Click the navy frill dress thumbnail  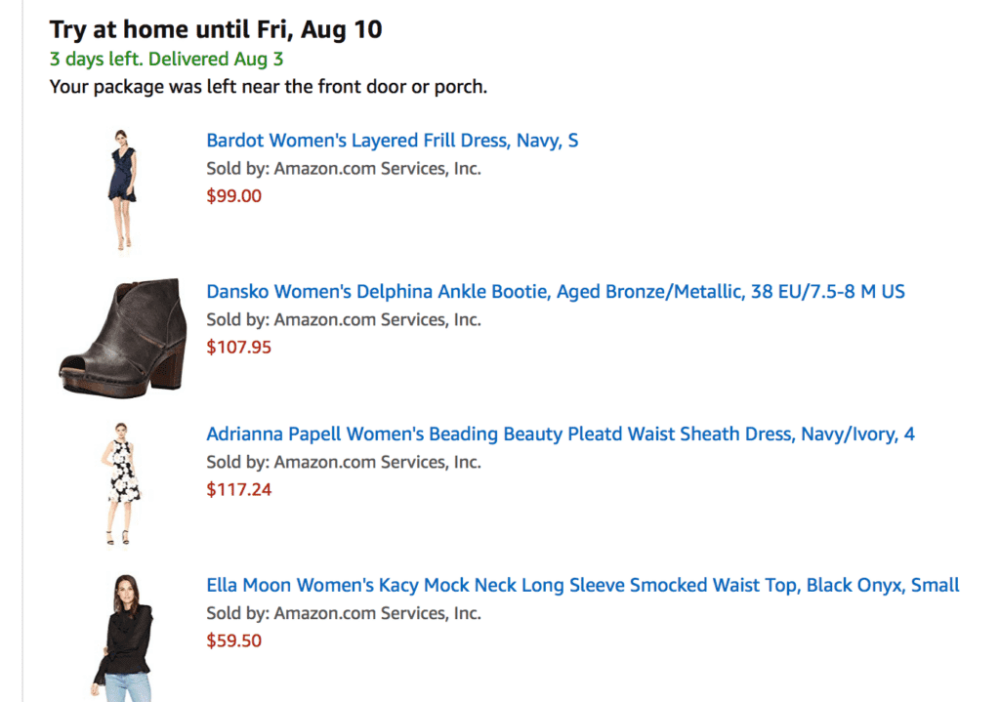pos(121,186)
